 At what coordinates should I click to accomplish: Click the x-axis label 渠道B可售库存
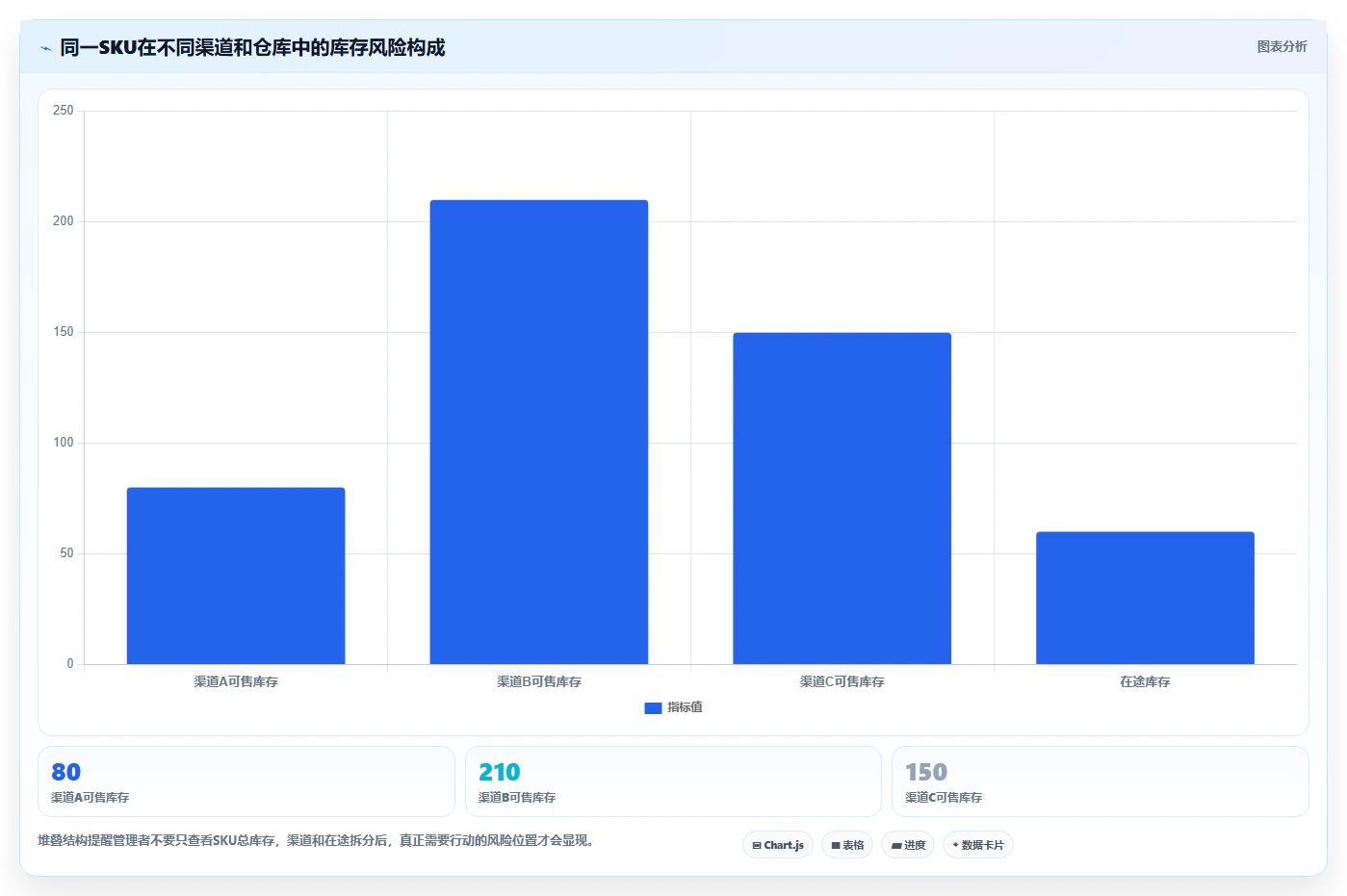539,681
